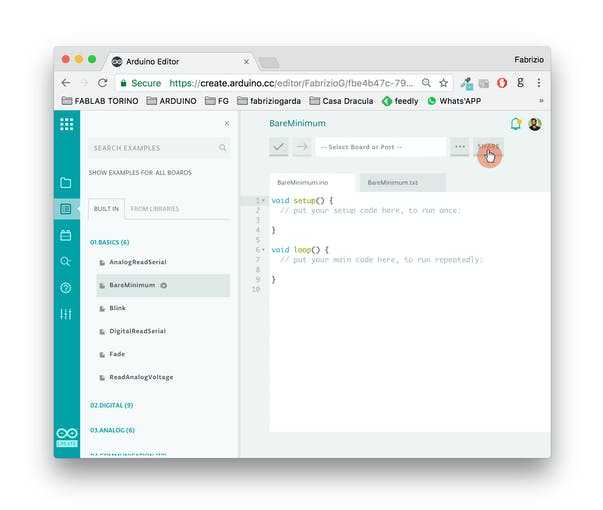Open the Select Board or Port dropdown
603x510 pixels.
(380, 147)
